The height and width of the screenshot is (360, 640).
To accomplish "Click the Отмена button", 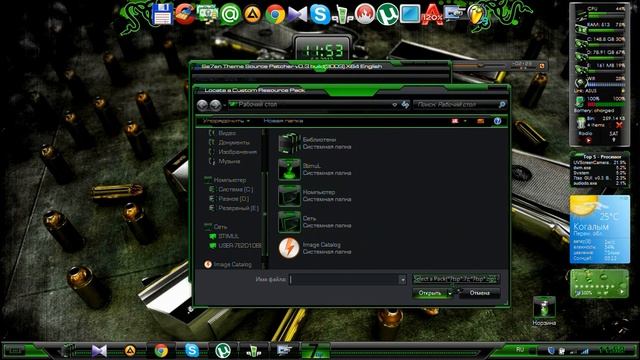I will [x=479, y=293].
